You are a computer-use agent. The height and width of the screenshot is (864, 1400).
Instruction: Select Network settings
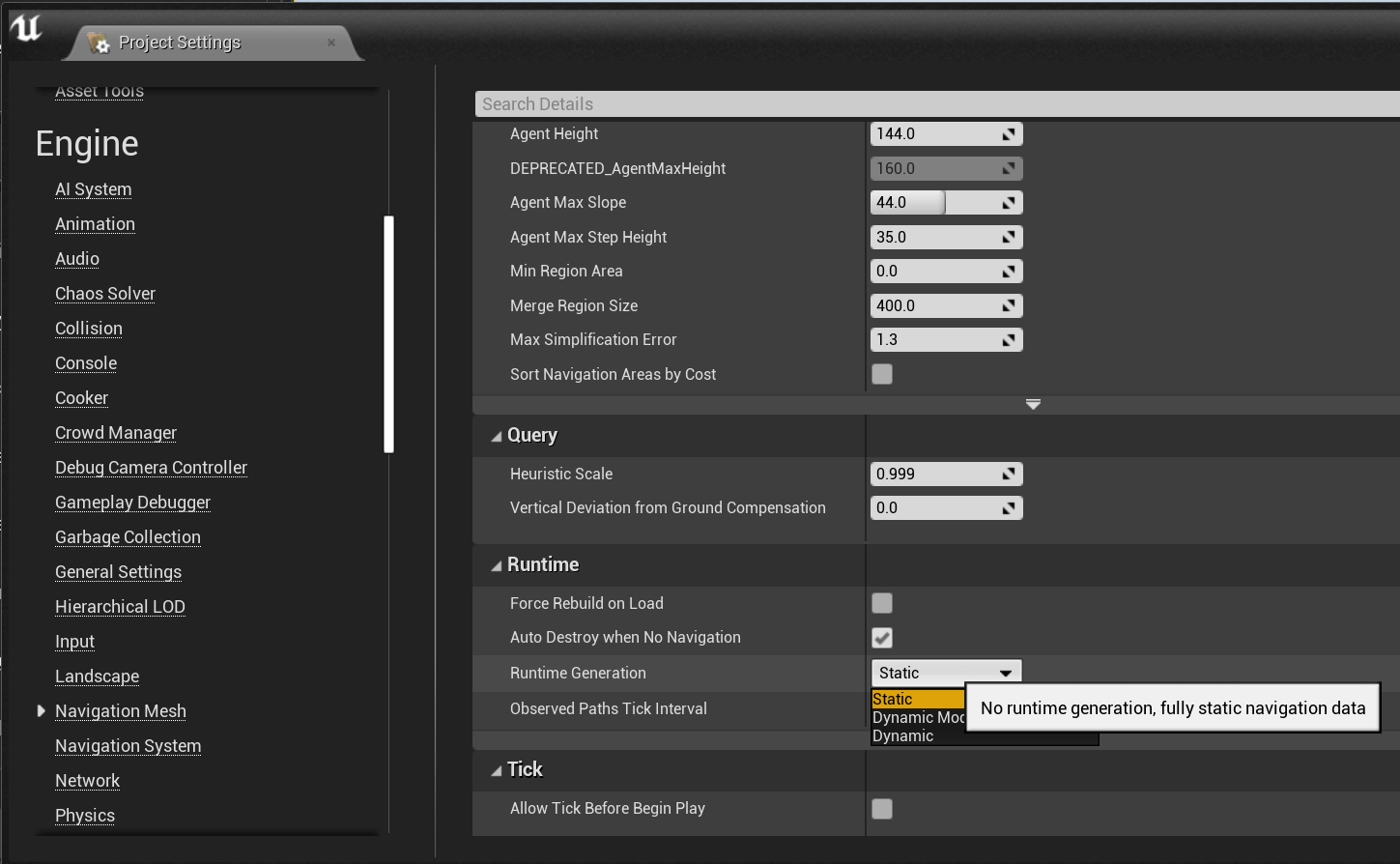[87, 781]
